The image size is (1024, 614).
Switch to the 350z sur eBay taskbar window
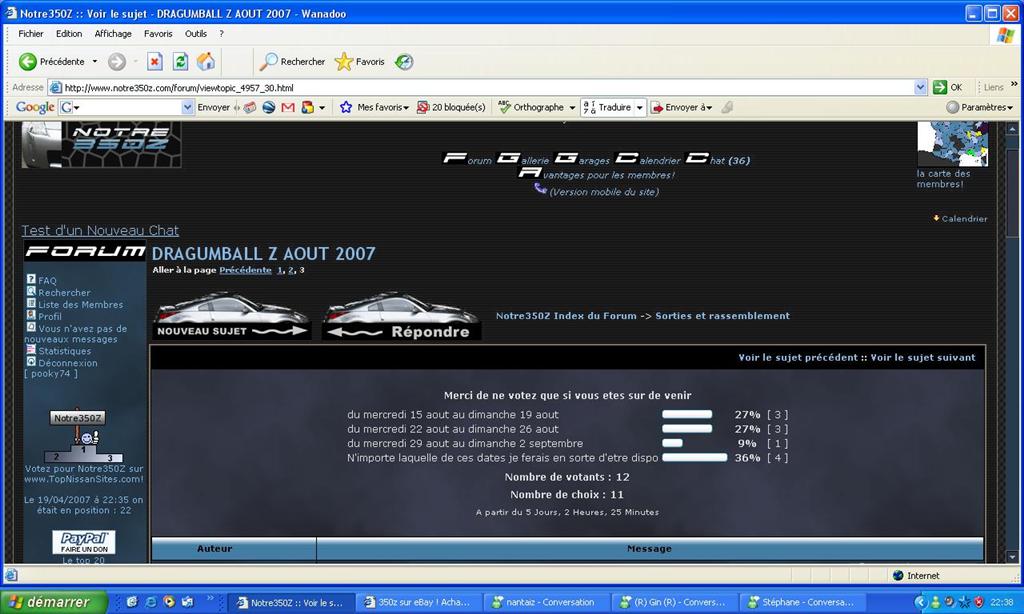click(x=418, y=602)
